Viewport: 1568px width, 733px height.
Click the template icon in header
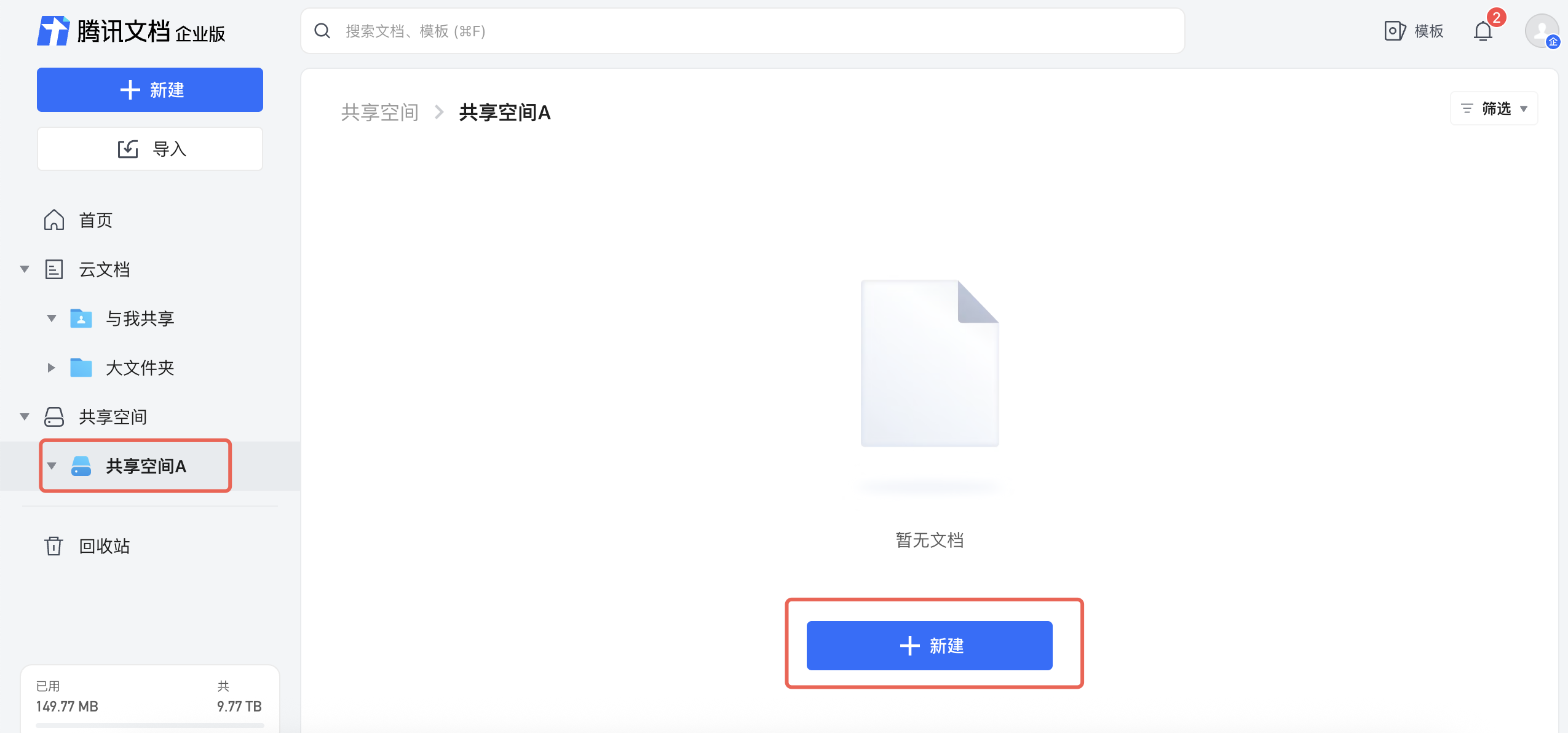[1394, 31]
